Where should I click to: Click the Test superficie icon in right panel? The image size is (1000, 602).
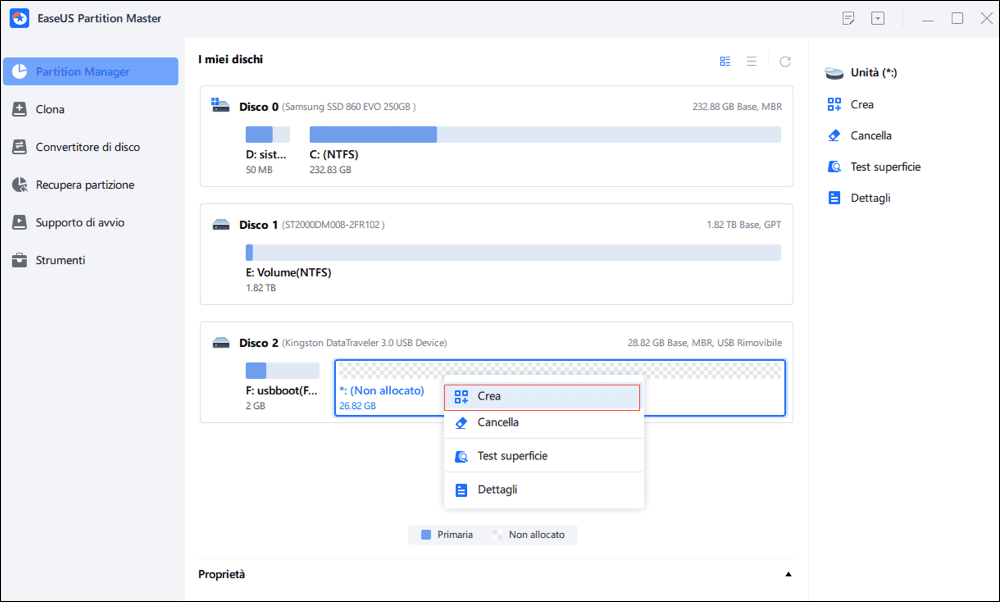(834, 166)
